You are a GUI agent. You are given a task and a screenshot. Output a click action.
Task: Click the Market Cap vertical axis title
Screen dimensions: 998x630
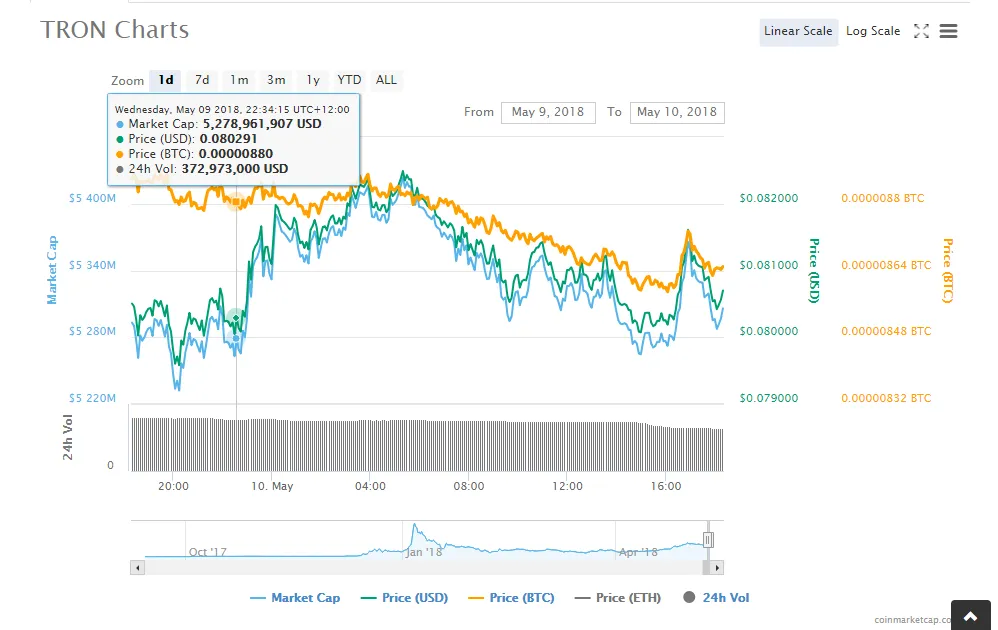click(52, 270)
